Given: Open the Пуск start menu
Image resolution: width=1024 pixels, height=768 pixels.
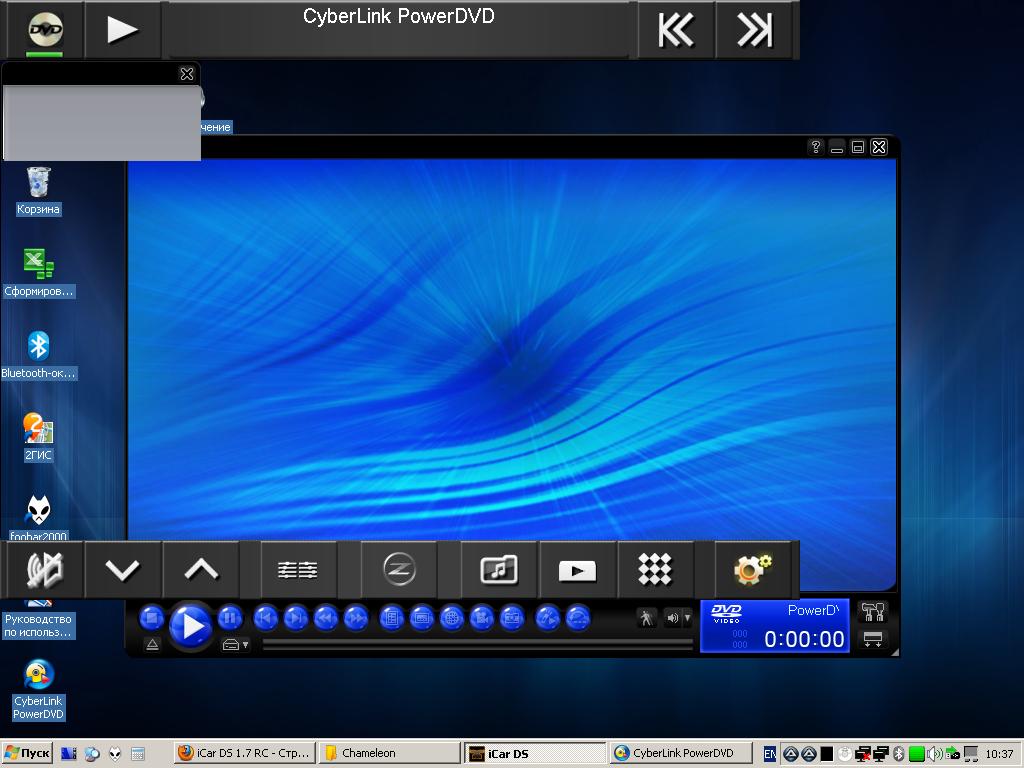Looking at the screenshot, I should (x=27, y=753).
